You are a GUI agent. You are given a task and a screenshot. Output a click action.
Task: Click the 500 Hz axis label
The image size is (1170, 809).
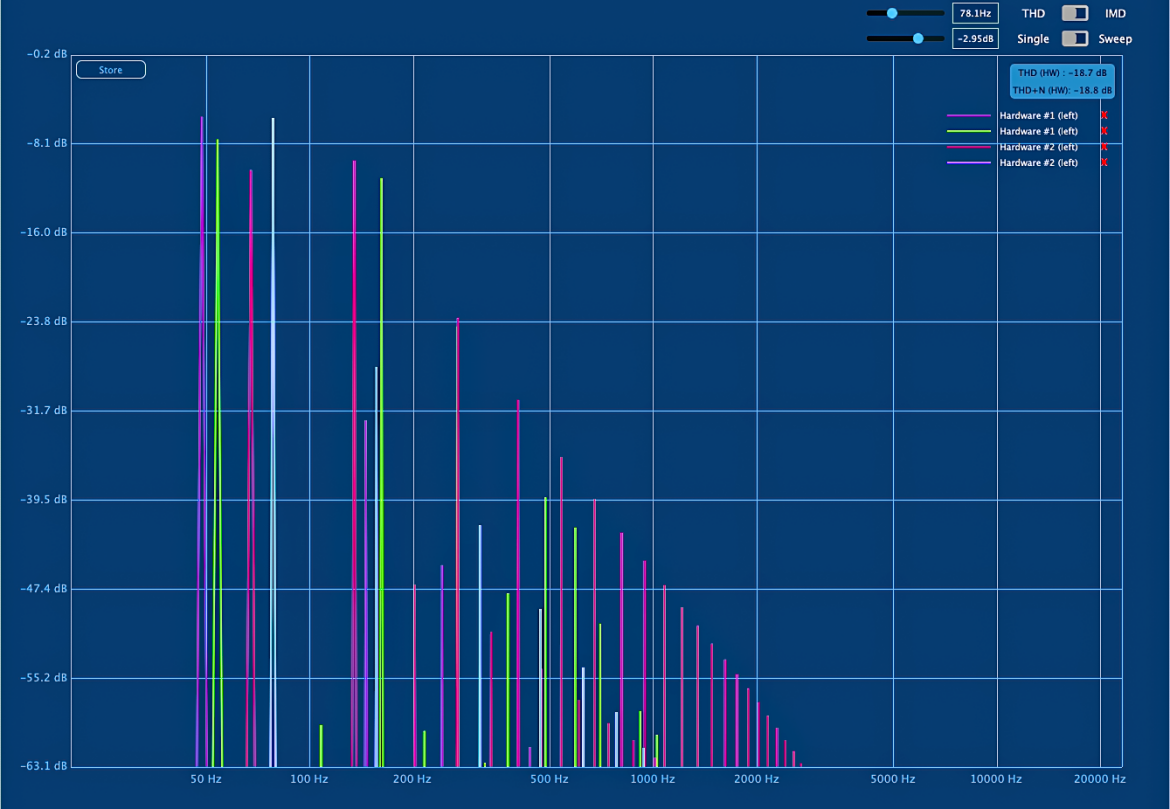(549, 779)
